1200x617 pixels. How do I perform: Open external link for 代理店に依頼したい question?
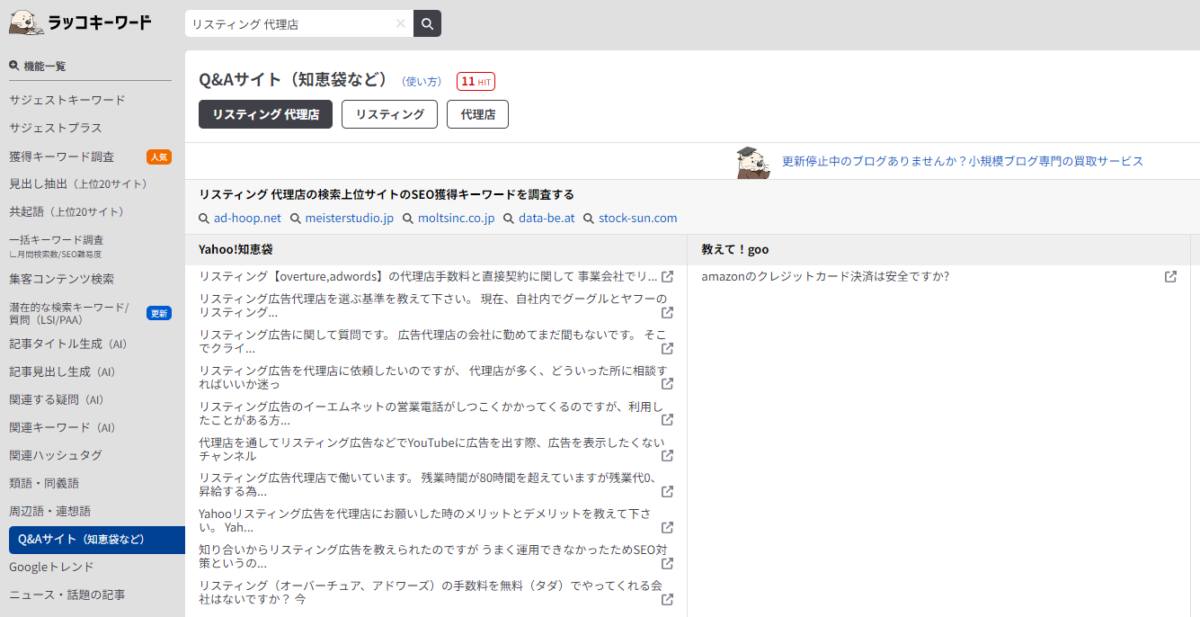click(x=667, y=384)
